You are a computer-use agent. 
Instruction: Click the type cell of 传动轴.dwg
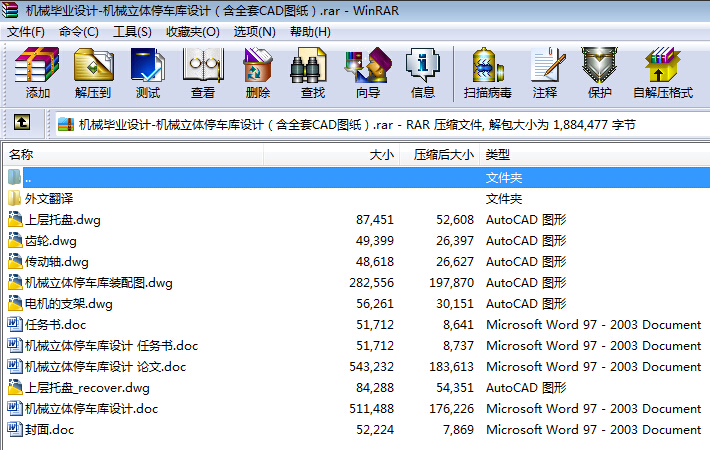(x=526, y=261)
